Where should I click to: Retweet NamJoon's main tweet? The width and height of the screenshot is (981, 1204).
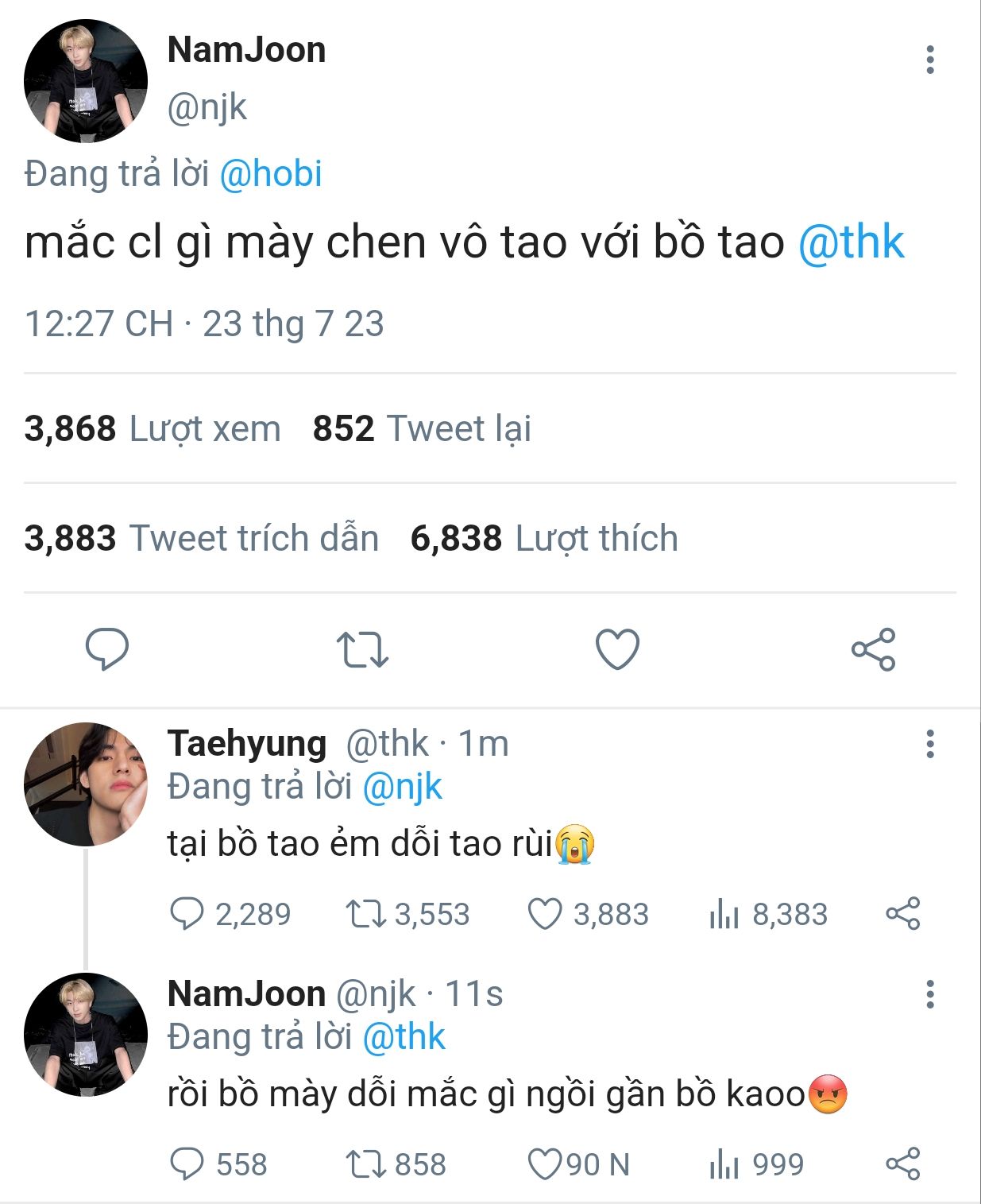coord(362,649)
